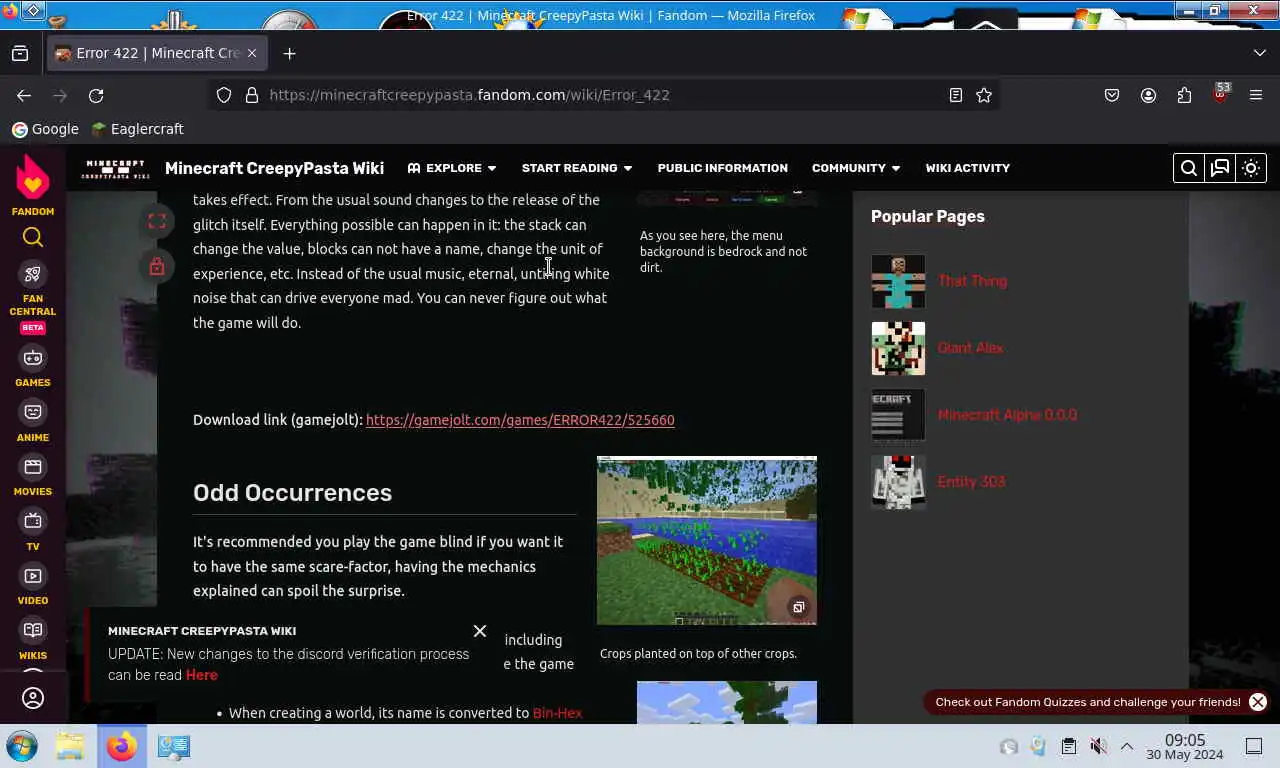
Task: Open the Google bookmark
Action: (45, 129)
